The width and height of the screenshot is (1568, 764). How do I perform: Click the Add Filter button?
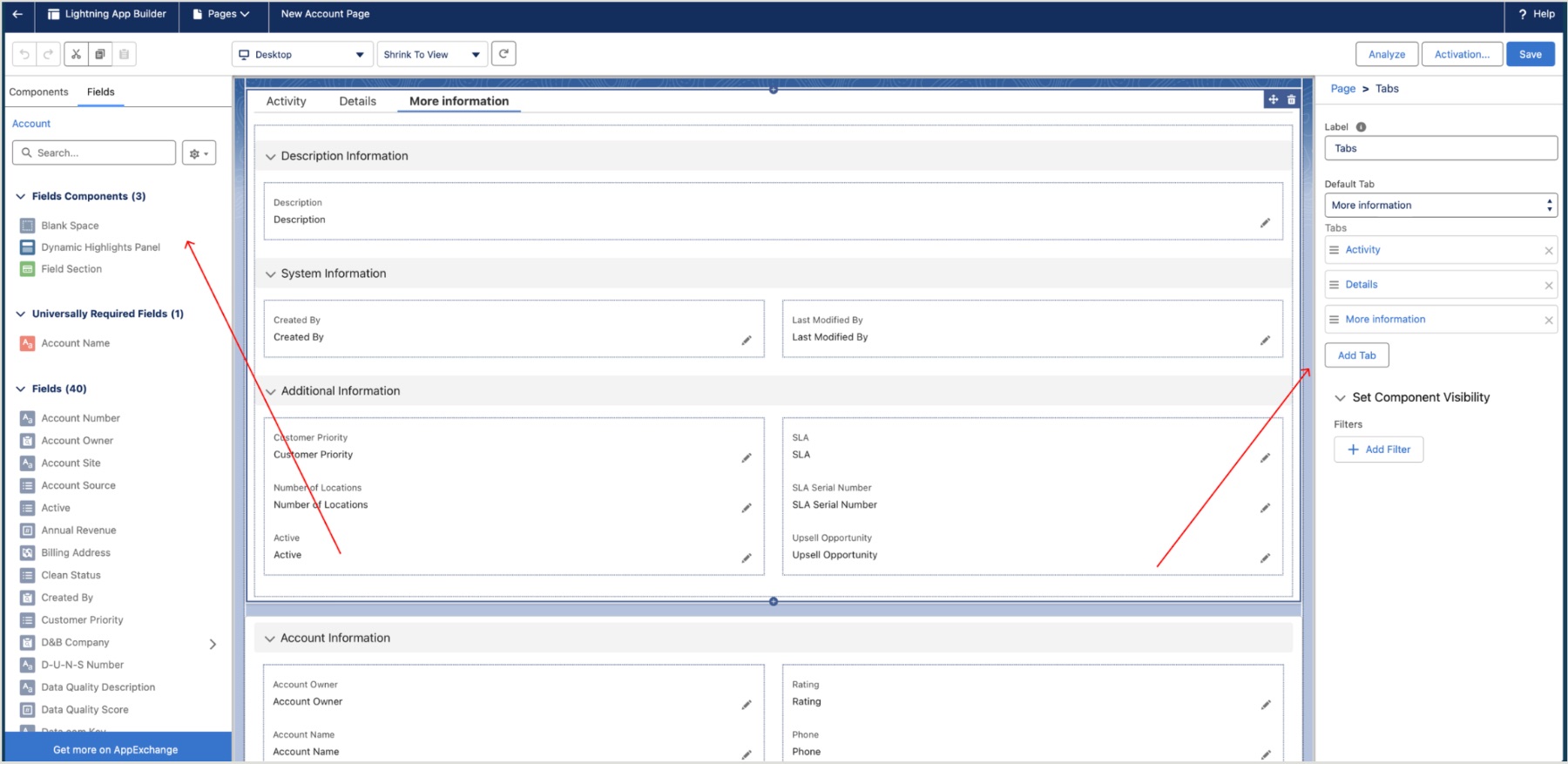1378,450
